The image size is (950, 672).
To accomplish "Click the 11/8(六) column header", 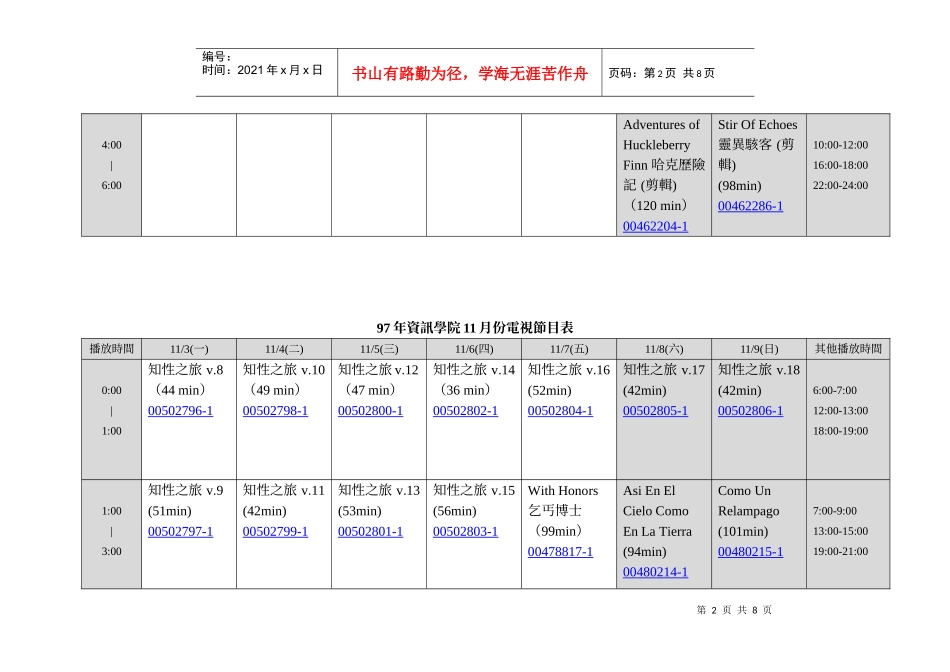I will click(x=664, y=349).
